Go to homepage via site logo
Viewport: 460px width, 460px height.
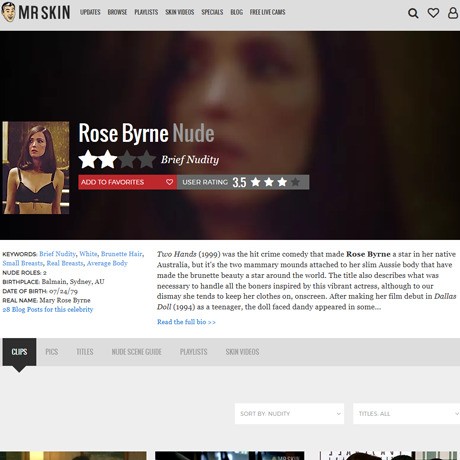pos(36,12)
